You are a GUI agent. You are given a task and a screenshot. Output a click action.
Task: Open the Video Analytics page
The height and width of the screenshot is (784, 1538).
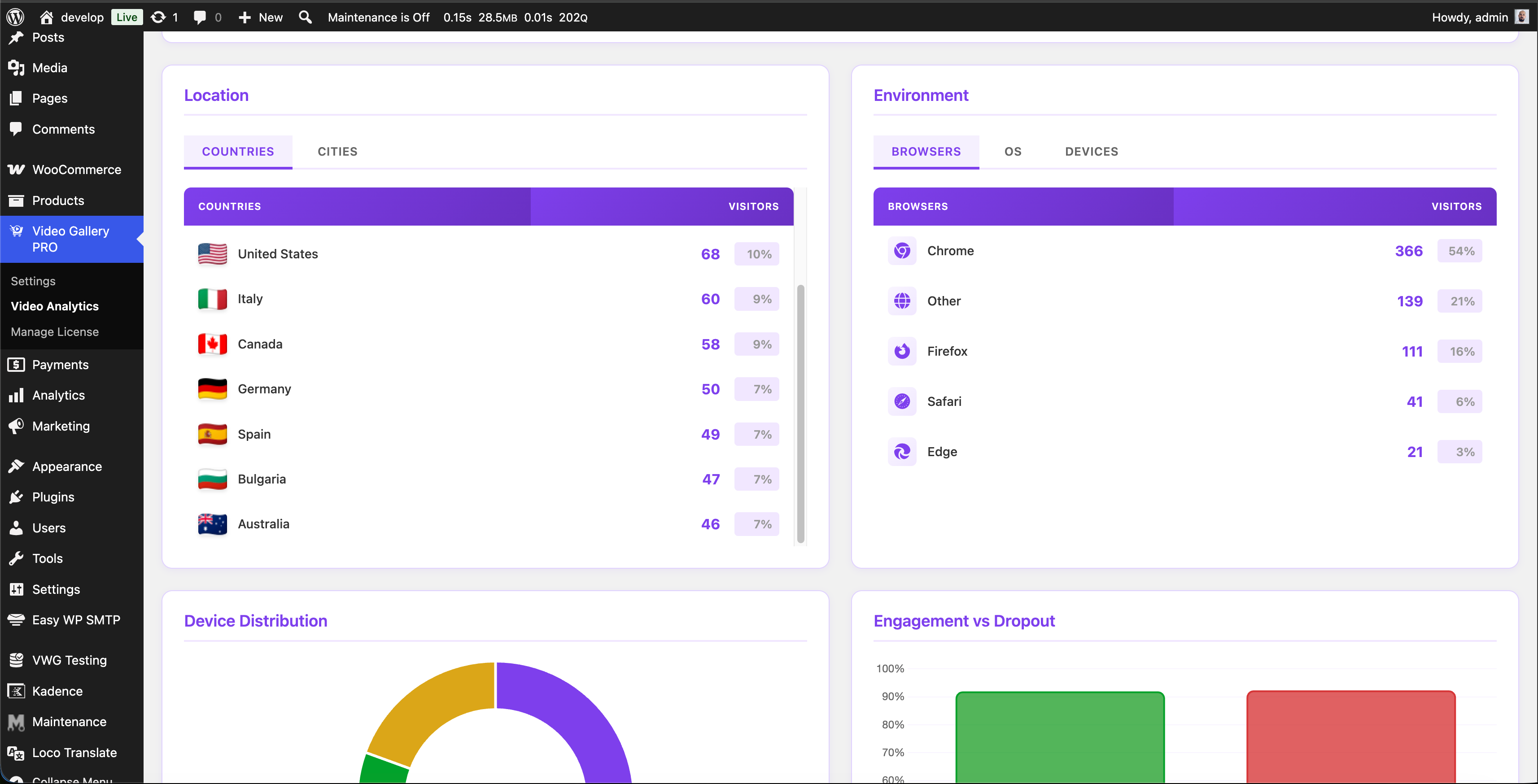54,306
